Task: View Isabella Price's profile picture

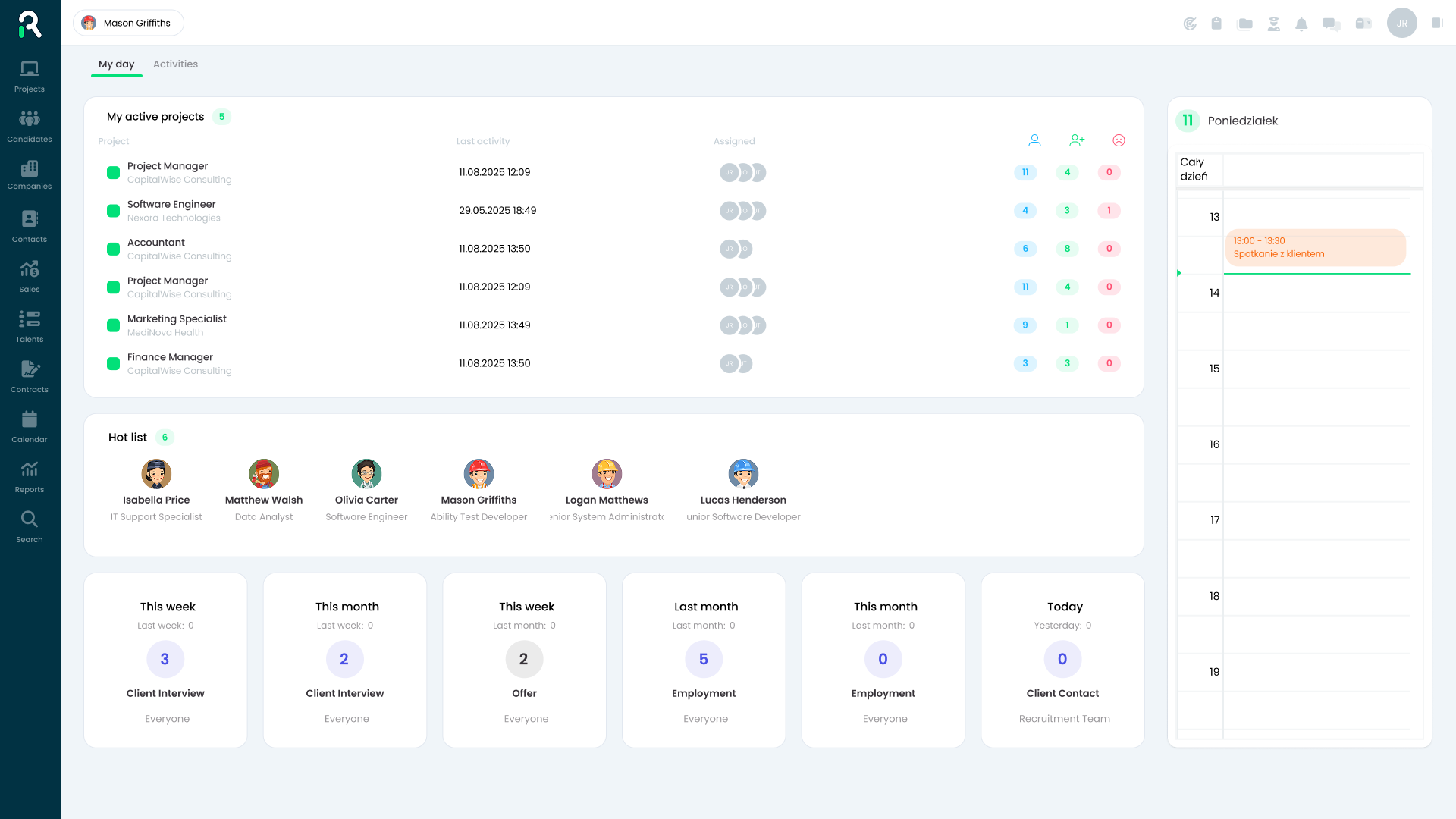Action: coord(156,473)
